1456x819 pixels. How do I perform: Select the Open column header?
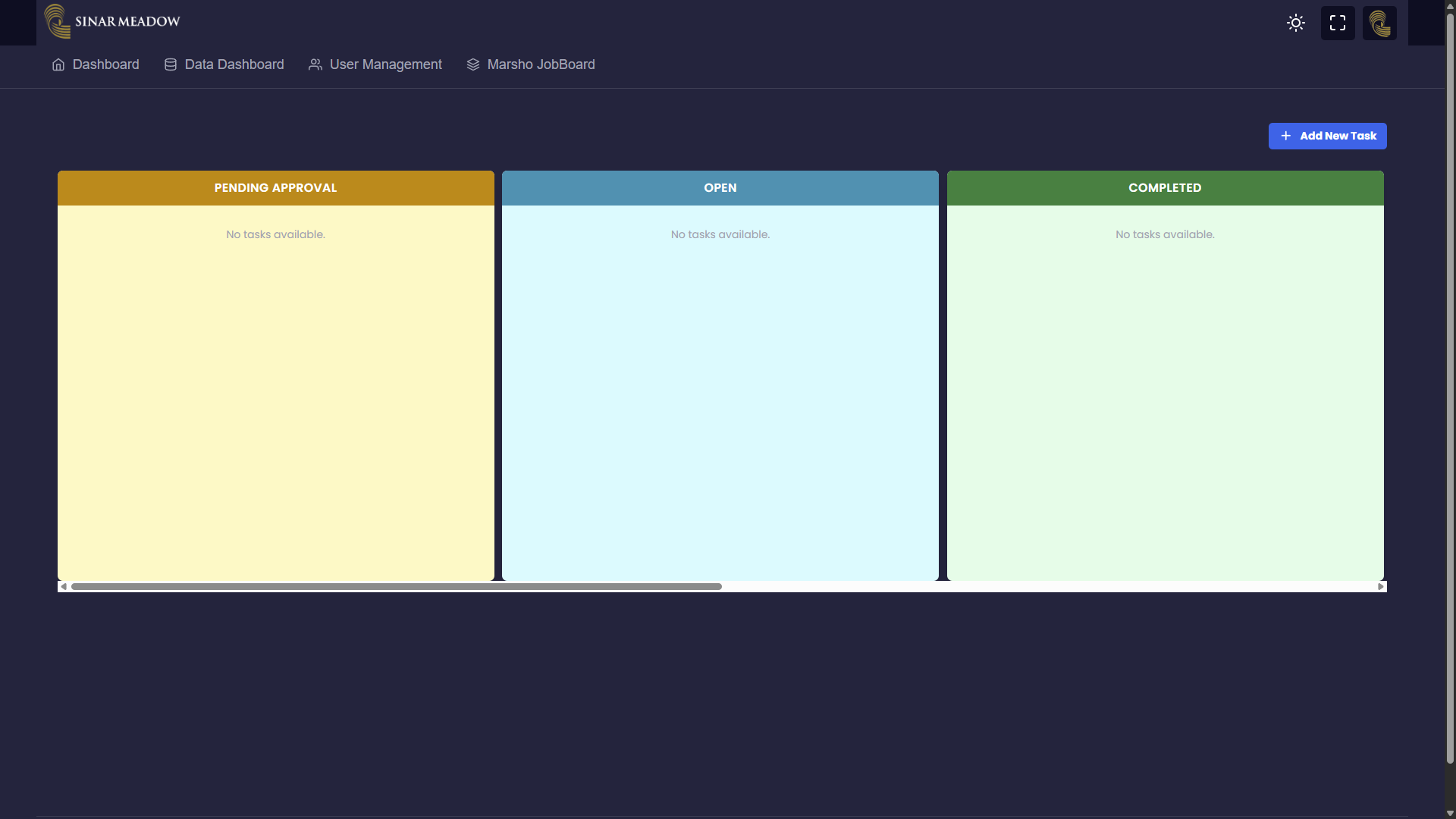pos(720,188)
